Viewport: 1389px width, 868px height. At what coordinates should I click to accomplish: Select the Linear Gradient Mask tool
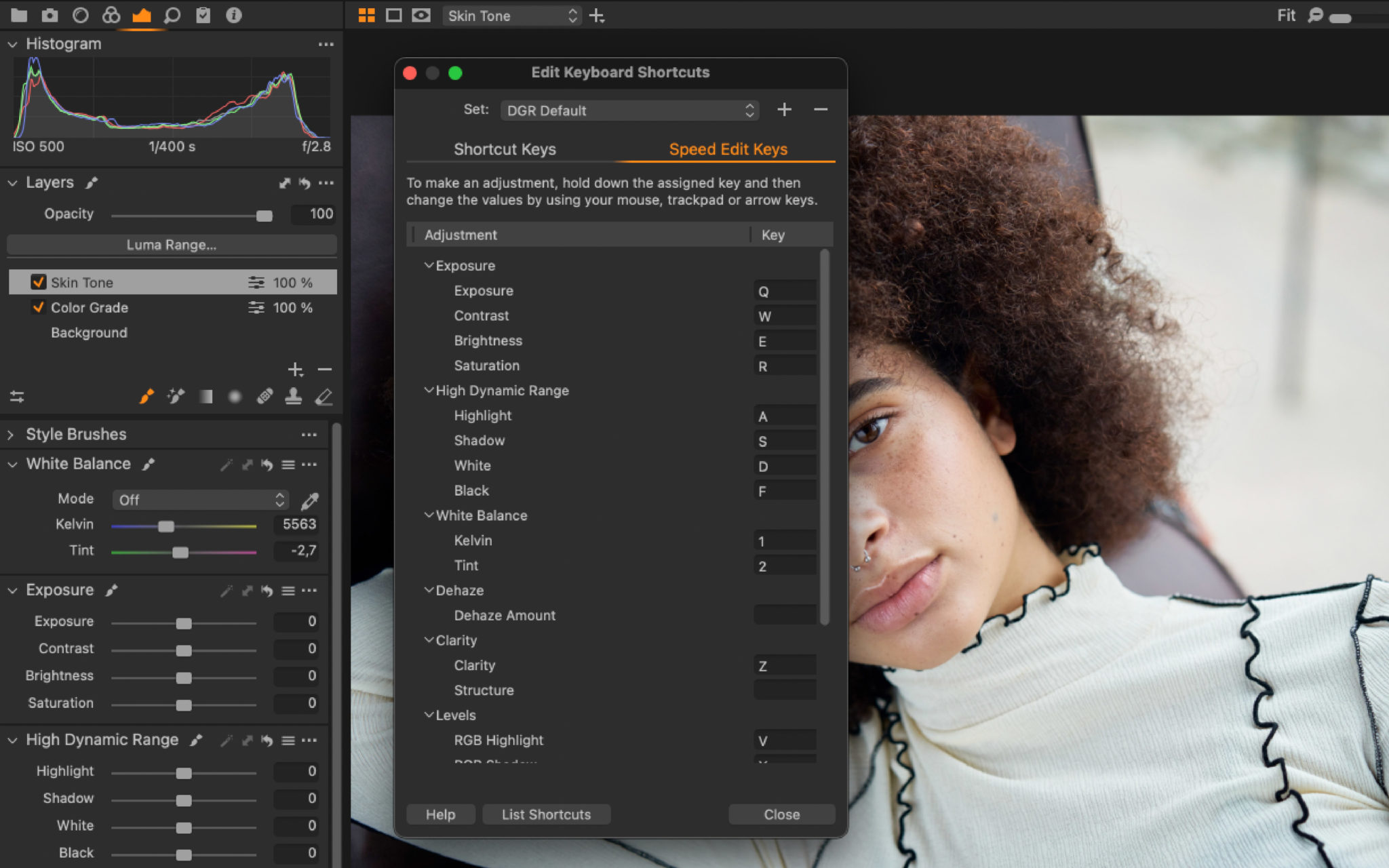[x=205, y=397]
